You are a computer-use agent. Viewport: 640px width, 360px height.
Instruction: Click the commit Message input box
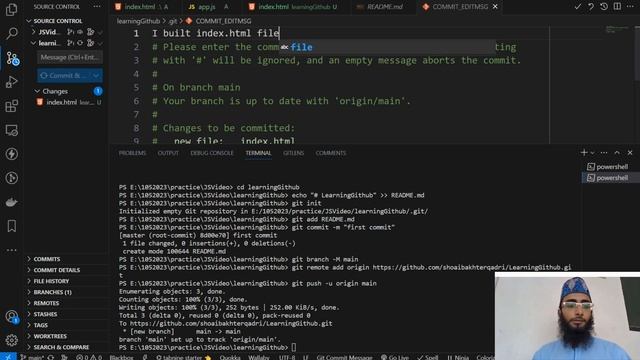70,58
